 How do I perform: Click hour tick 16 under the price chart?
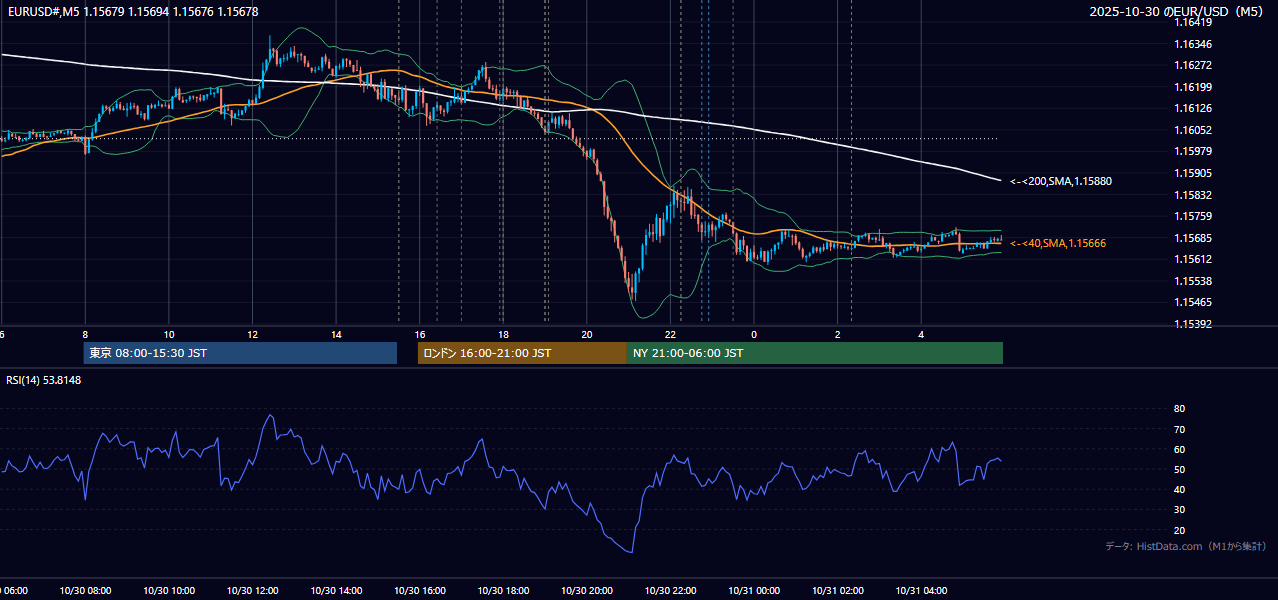pos(420,334)
